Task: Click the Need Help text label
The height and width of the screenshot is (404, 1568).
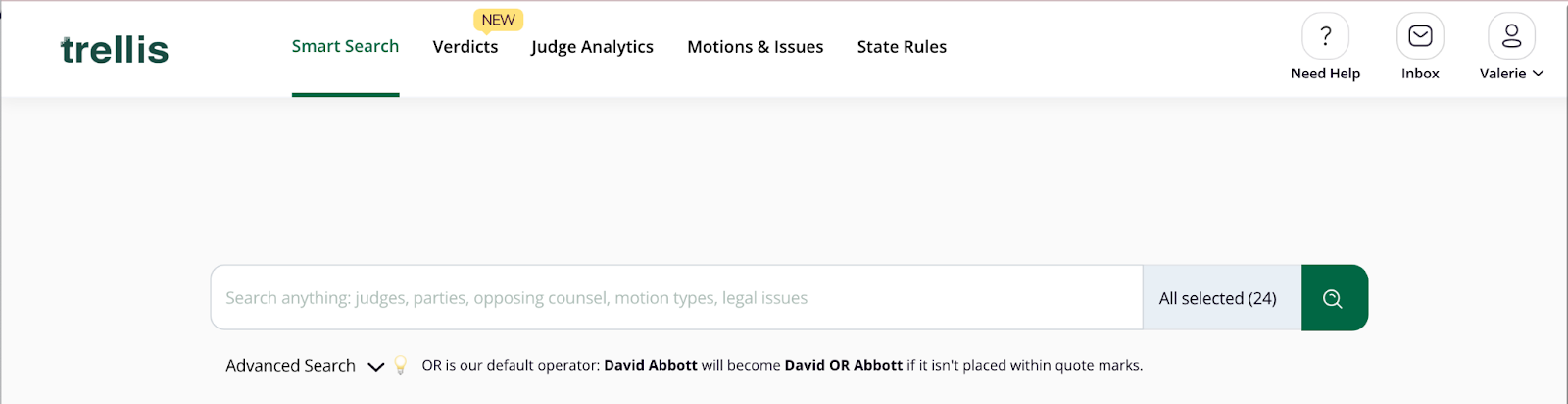Action: point(1325,74)
